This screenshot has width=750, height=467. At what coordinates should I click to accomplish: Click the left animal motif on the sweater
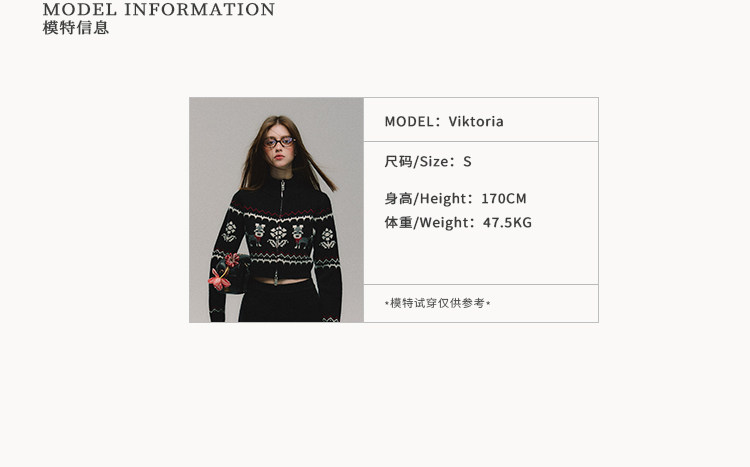click(x=257, y=235)
